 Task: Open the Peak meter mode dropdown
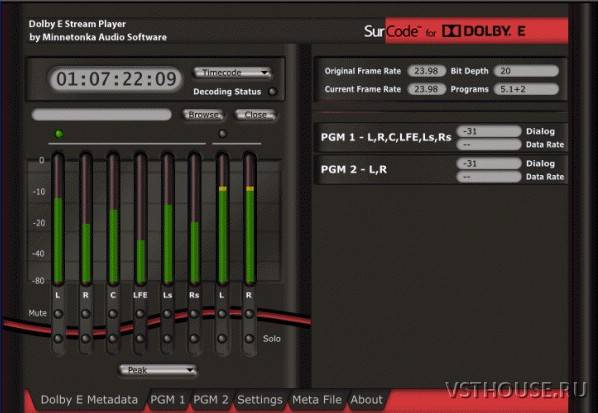click(158, 370)
